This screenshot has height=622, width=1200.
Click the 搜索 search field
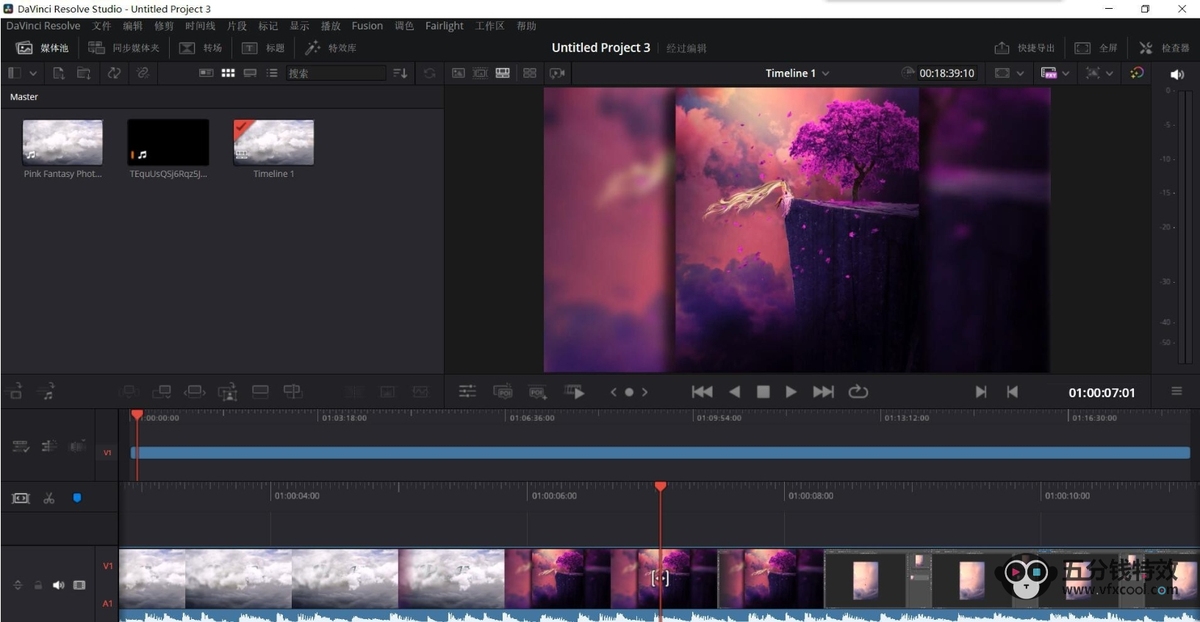[x=335, y=73]
